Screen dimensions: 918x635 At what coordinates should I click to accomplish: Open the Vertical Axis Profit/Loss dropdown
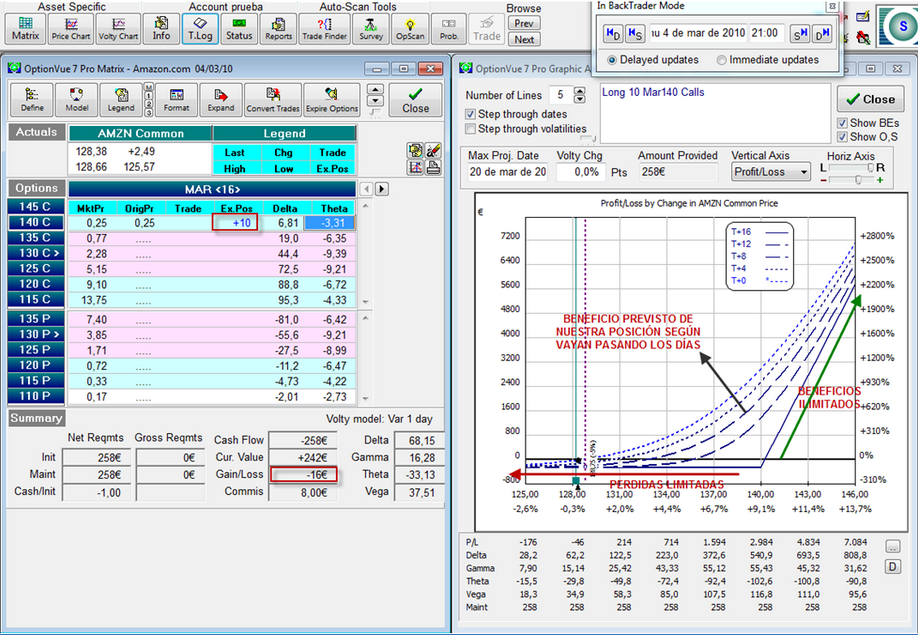click(x=771, y=172)
